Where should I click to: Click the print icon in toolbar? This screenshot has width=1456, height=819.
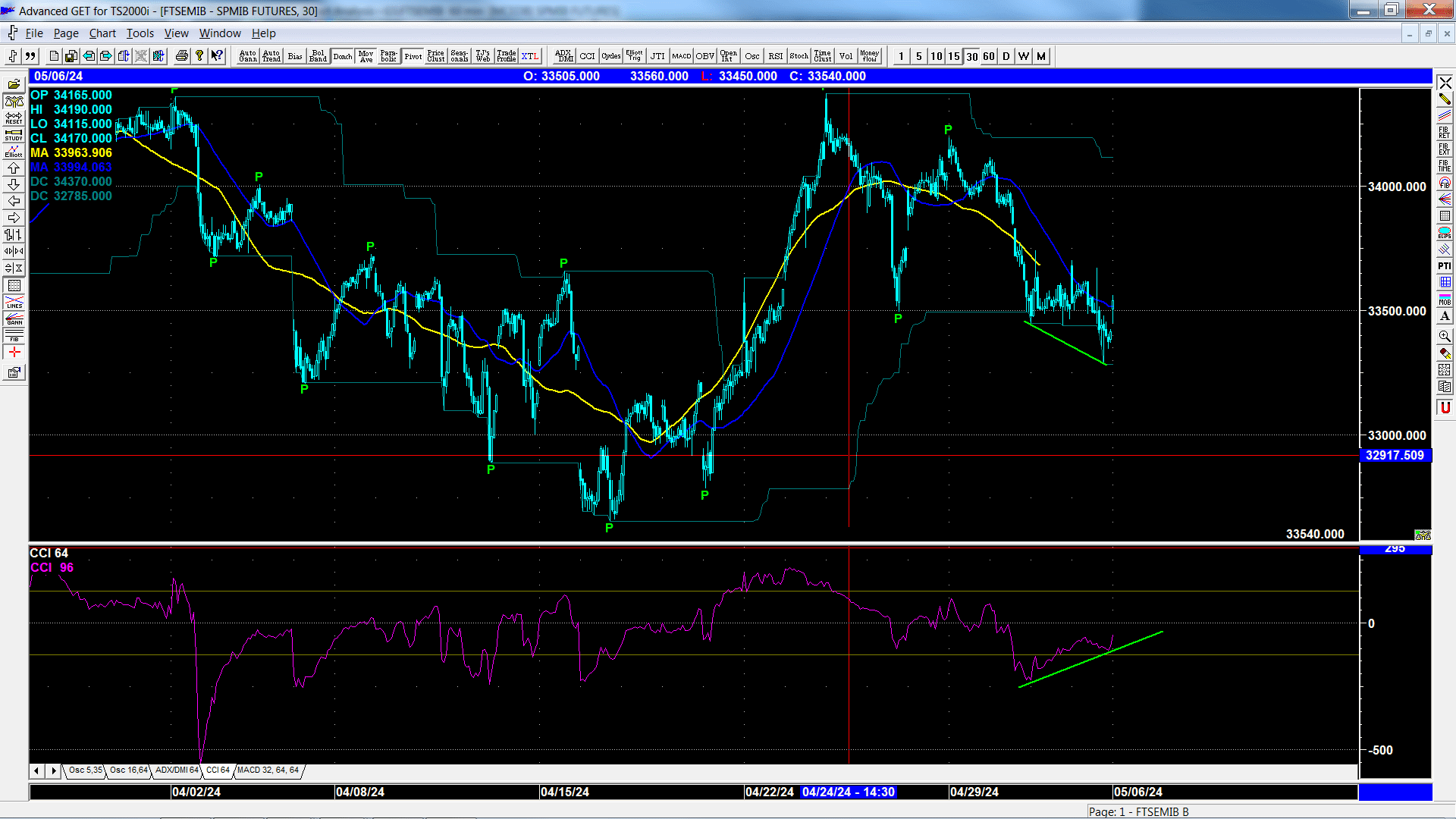pos(182,56)
